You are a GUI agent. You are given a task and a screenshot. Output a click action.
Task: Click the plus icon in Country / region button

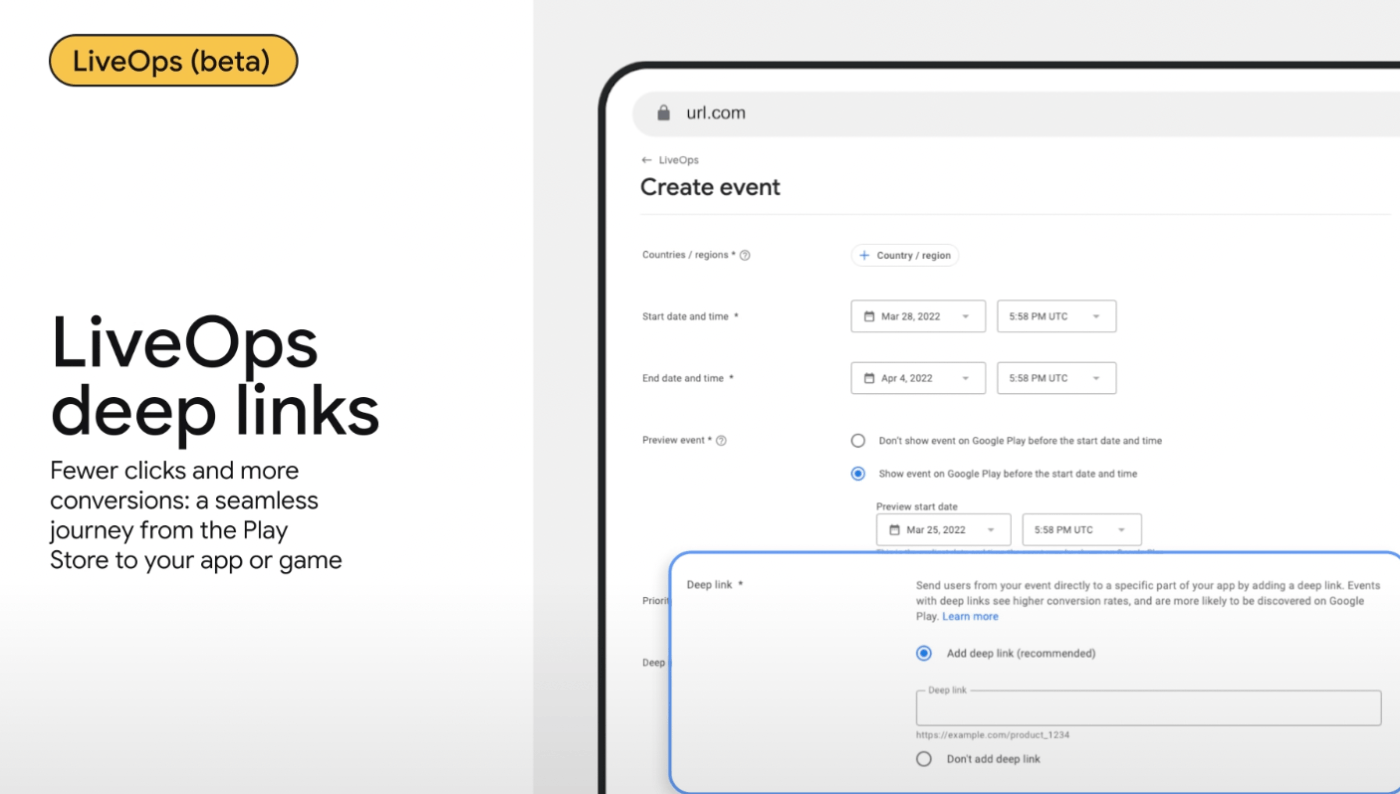(x=865, y=255)
